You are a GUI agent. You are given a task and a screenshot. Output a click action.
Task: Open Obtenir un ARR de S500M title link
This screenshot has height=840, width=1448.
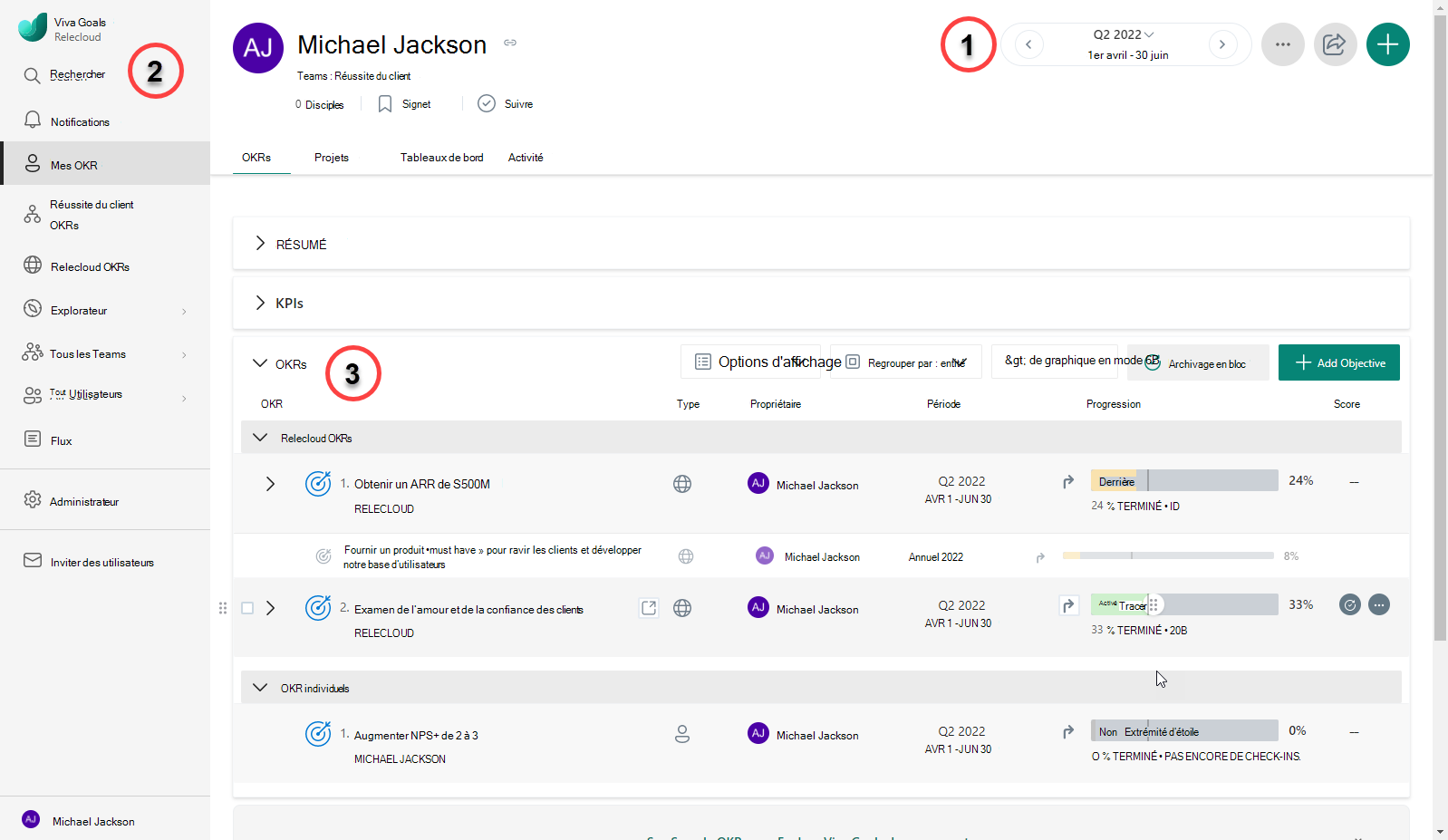coord(422,484)
